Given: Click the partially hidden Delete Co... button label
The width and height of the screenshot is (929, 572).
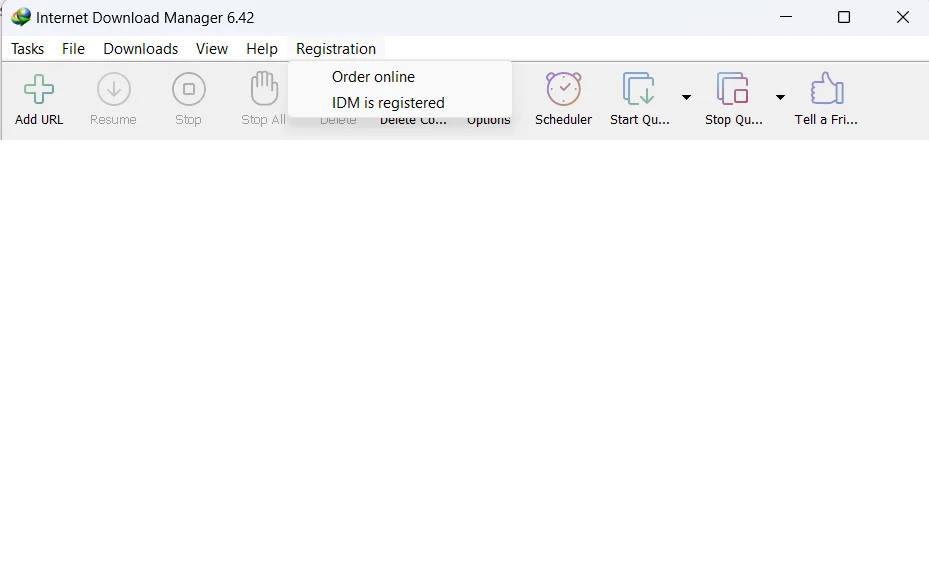Looking at the screenshot, I should pos(414,121).
